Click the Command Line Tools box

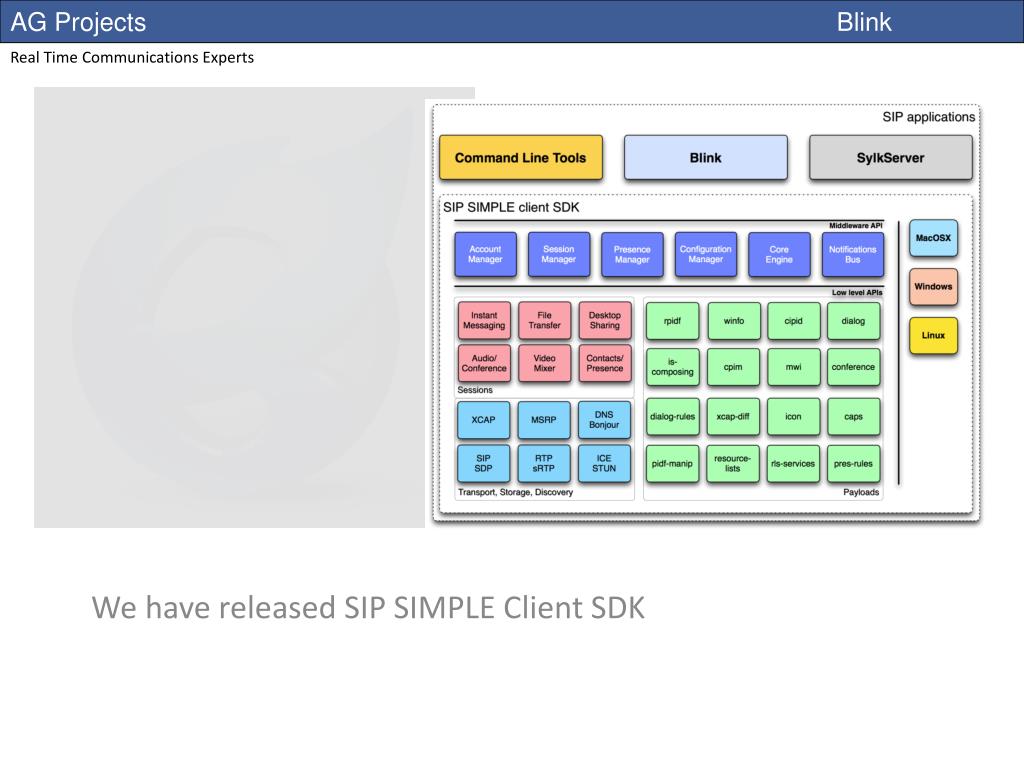pyautogui.click(x=520, y=157)
